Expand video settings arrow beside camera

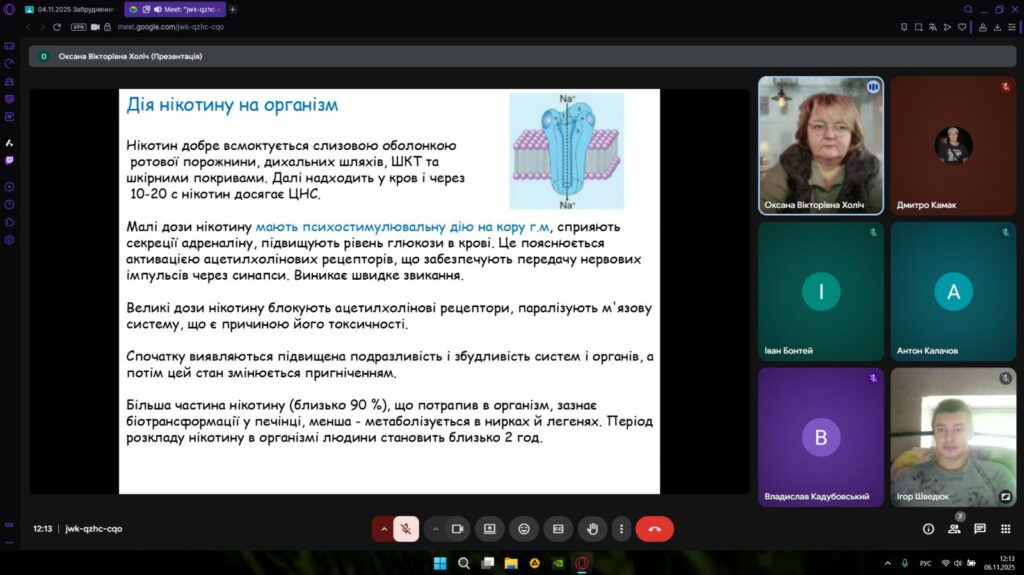coord(435,528)
